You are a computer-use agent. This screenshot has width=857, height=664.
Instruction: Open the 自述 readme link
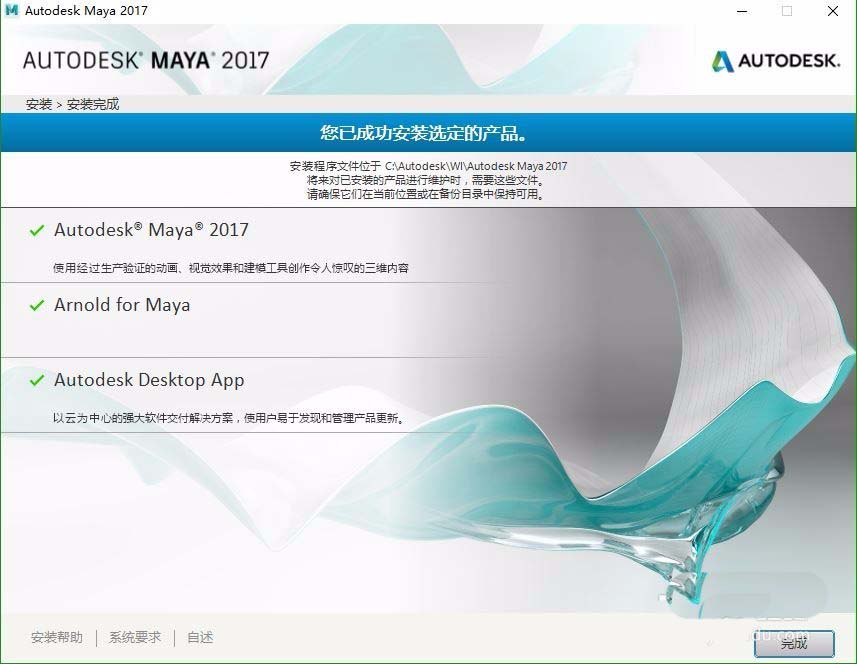pyautogui.click(x=200, y=637)
